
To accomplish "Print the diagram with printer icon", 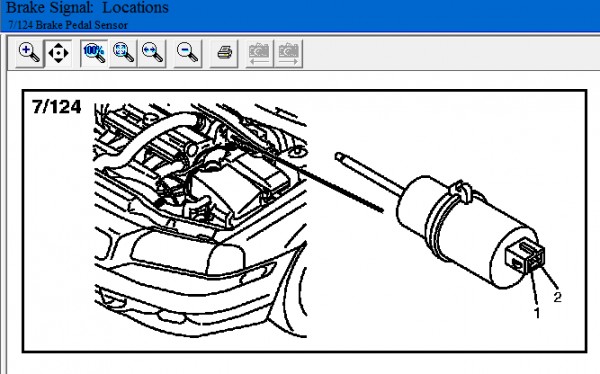I will pyautogui.click(x=224, y=53).
